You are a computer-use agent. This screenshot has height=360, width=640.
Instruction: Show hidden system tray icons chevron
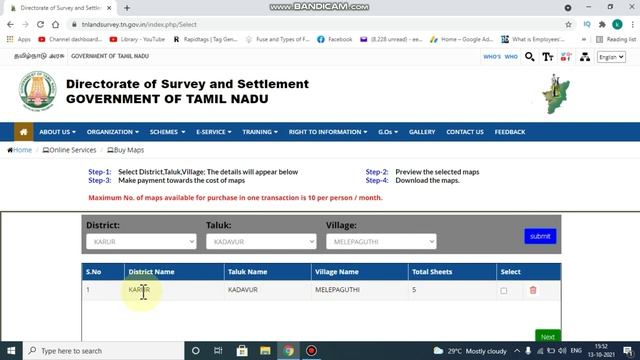(517, 351)
